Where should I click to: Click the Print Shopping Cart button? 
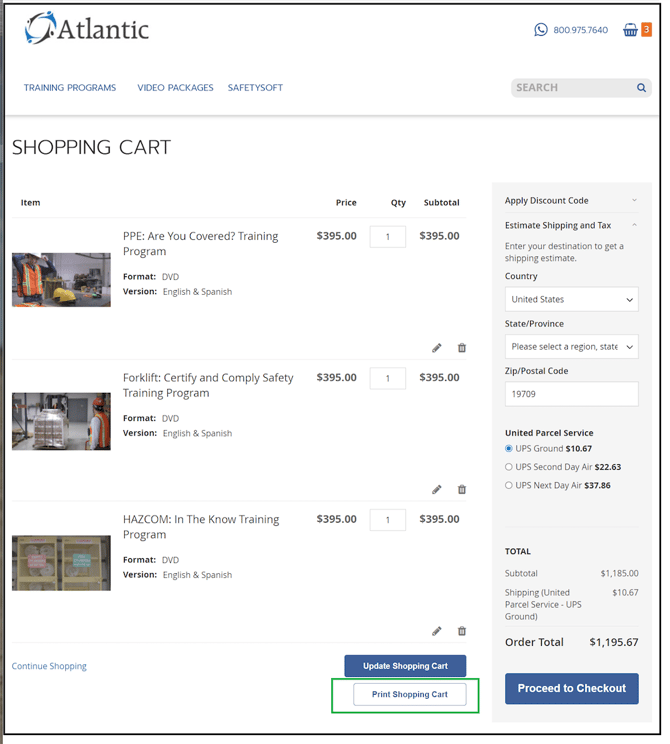click(x=410, y=694)
